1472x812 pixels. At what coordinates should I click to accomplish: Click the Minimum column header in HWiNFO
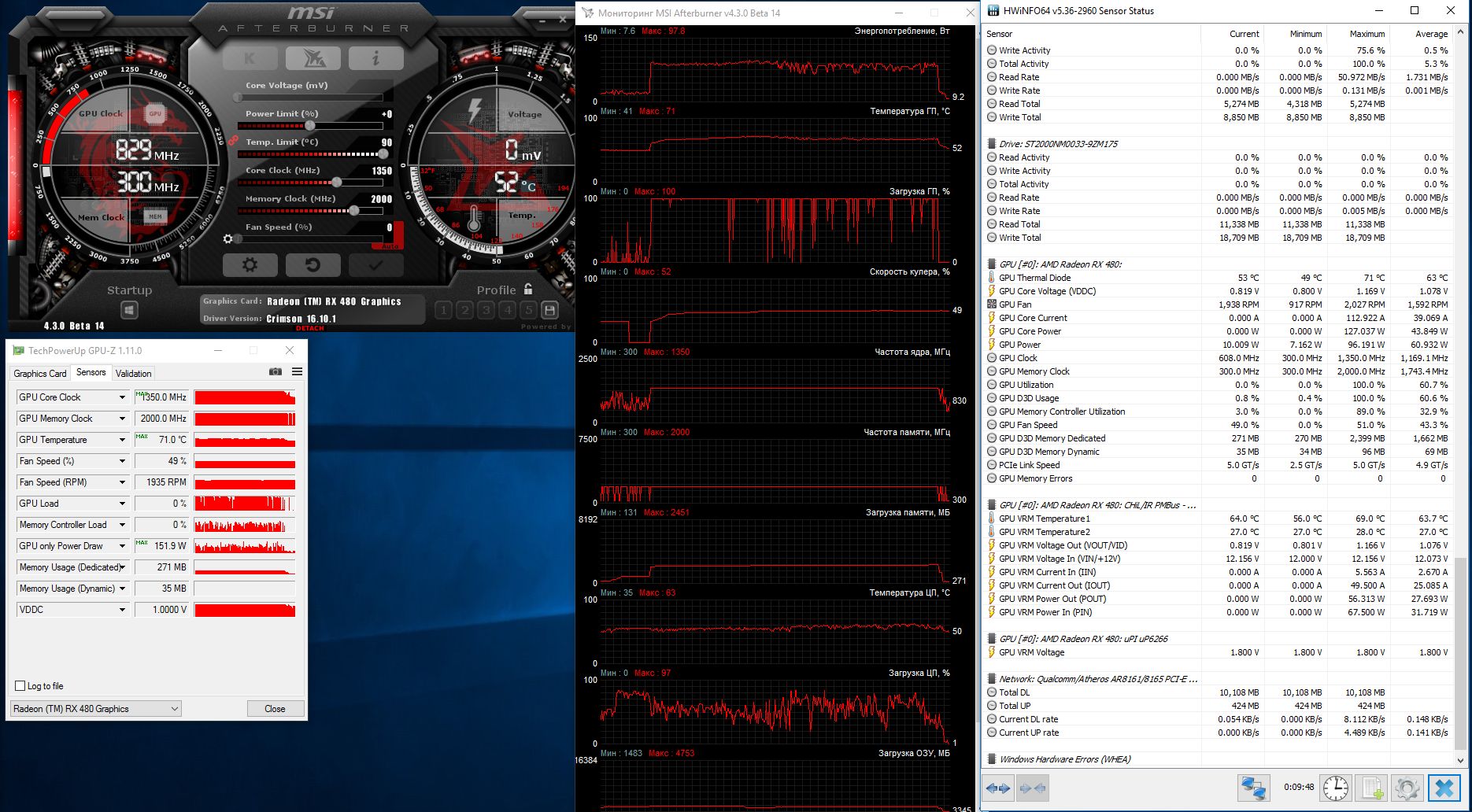1295,34
